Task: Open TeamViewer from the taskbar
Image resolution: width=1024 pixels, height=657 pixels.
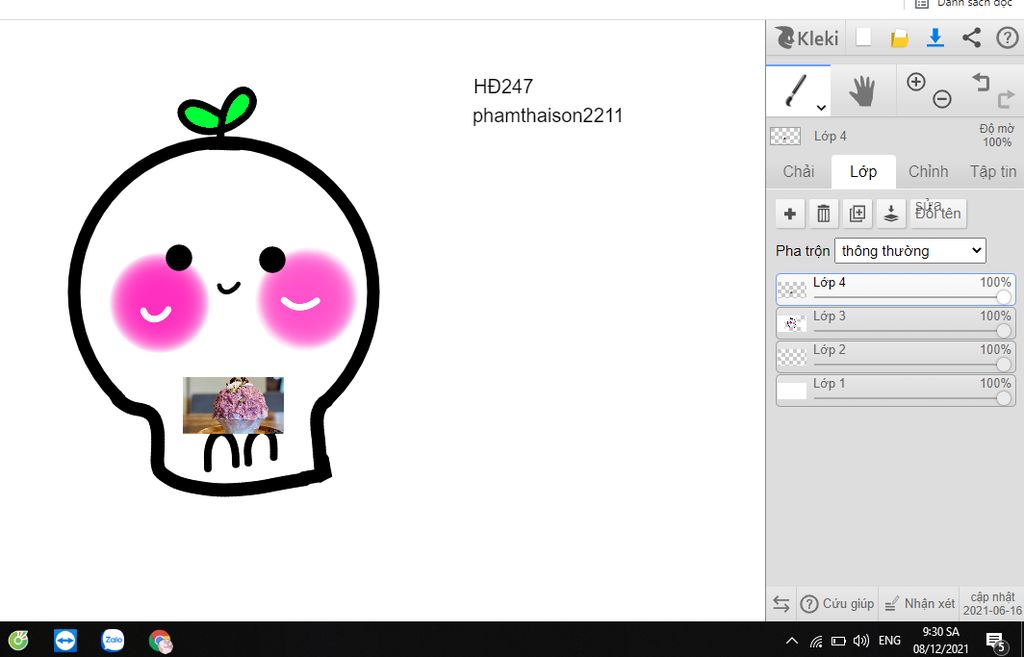Action: (x=65, y=641)
